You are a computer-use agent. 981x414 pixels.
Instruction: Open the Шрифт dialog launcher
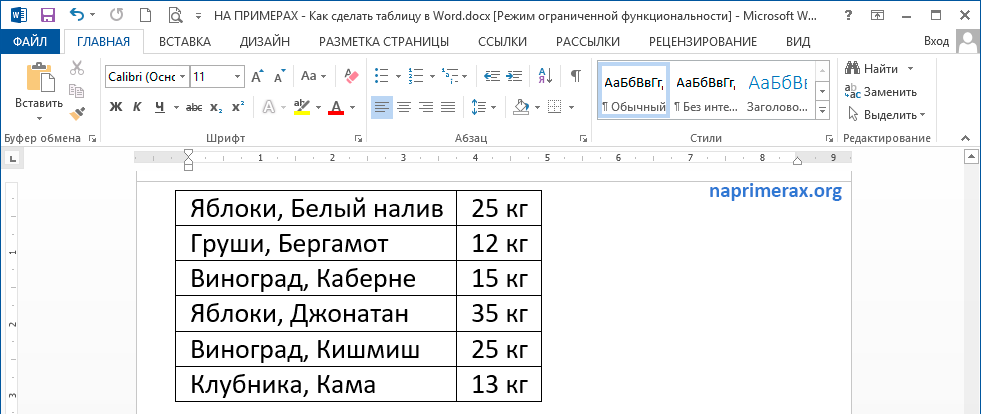[358, 138]
